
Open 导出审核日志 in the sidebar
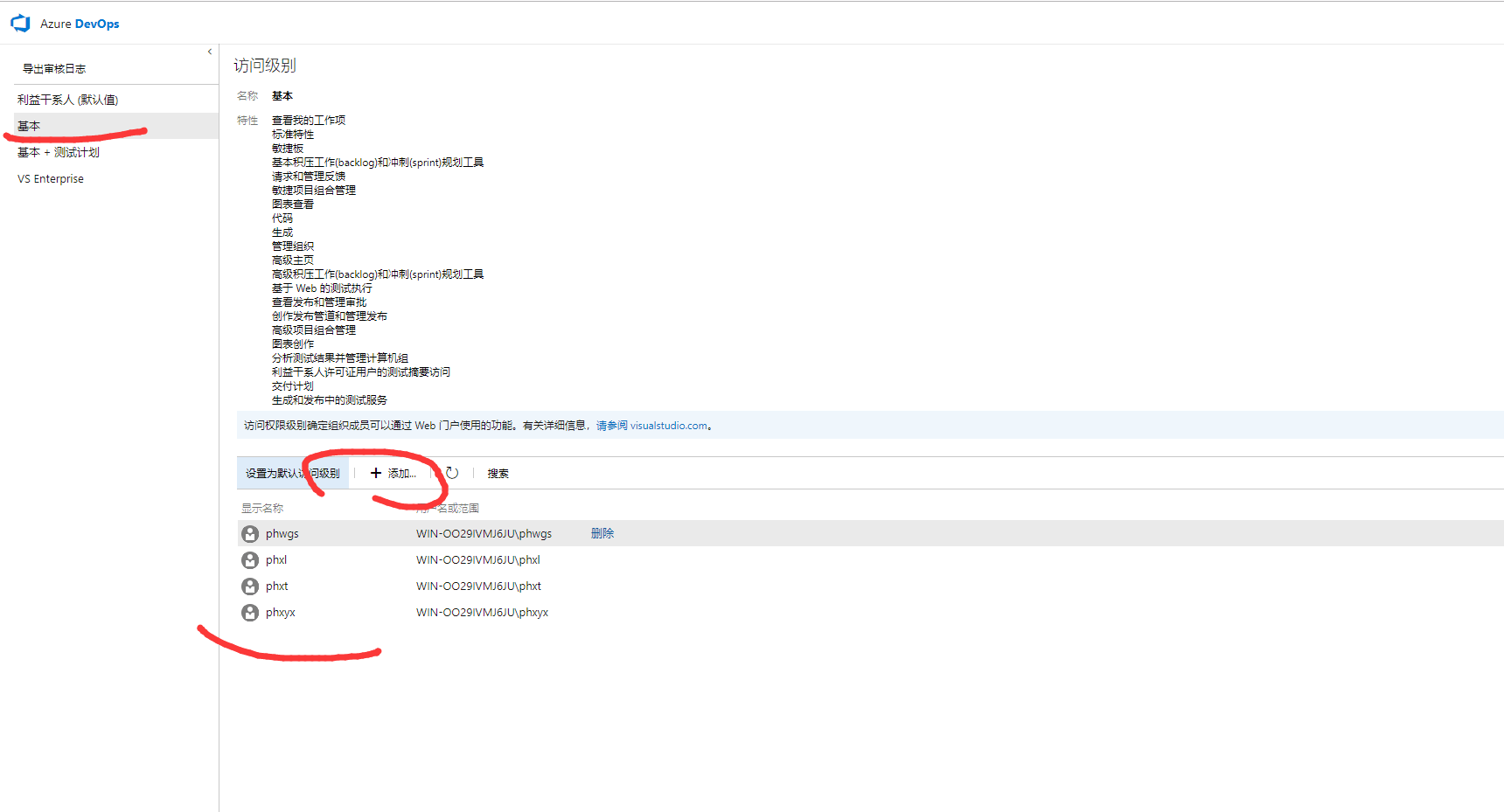[x=54, y=68]
